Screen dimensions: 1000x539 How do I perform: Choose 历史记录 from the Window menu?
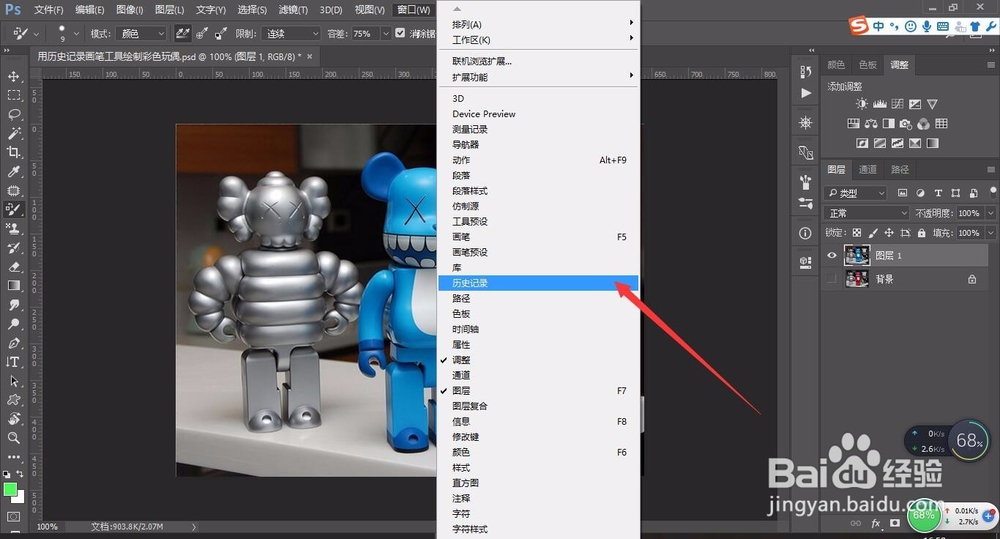(470, 283)
